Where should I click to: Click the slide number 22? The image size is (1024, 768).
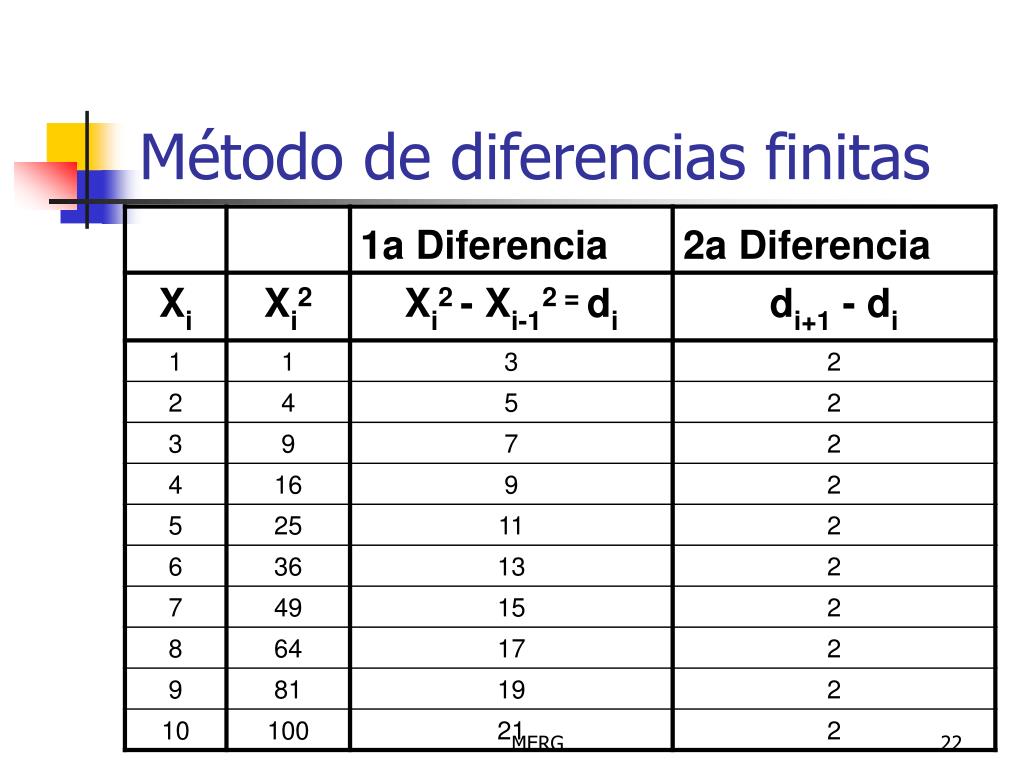coord(951,743)
